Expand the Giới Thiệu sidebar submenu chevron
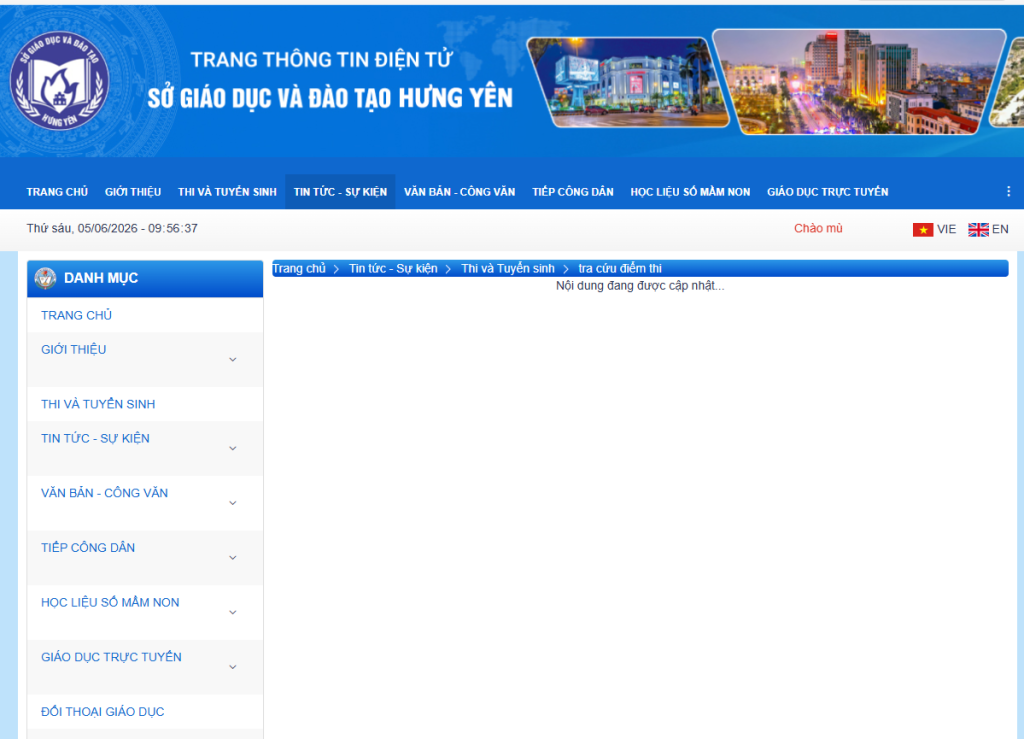Viewport: 1024px width, 739px height. tap(232, 360)
